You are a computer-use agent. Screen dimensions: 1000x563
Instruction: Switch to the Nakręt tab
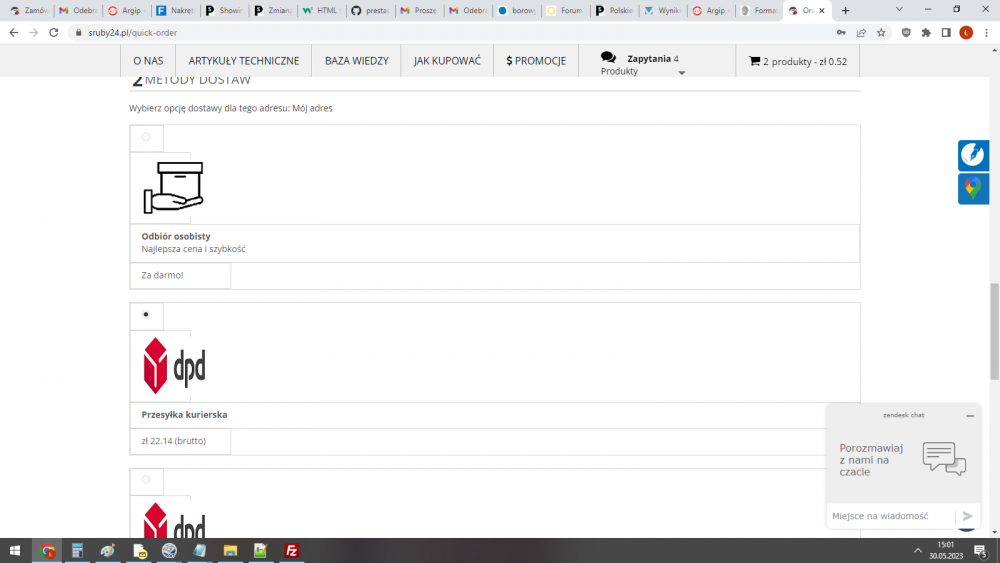[175, 10]
